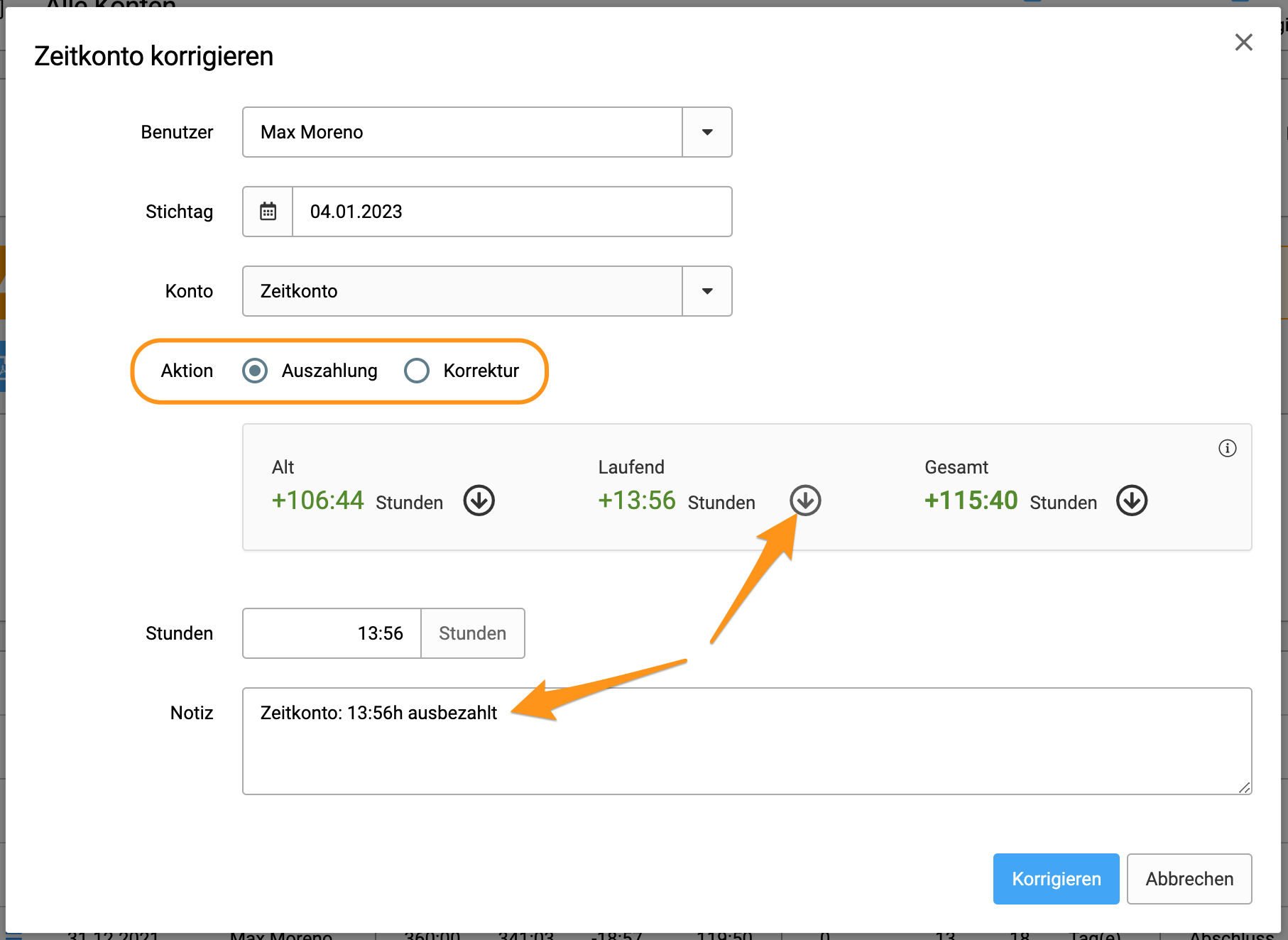This screenshot has width=1288, height=940.
Task: Click the Konto field label
Action: click(189, 291)
